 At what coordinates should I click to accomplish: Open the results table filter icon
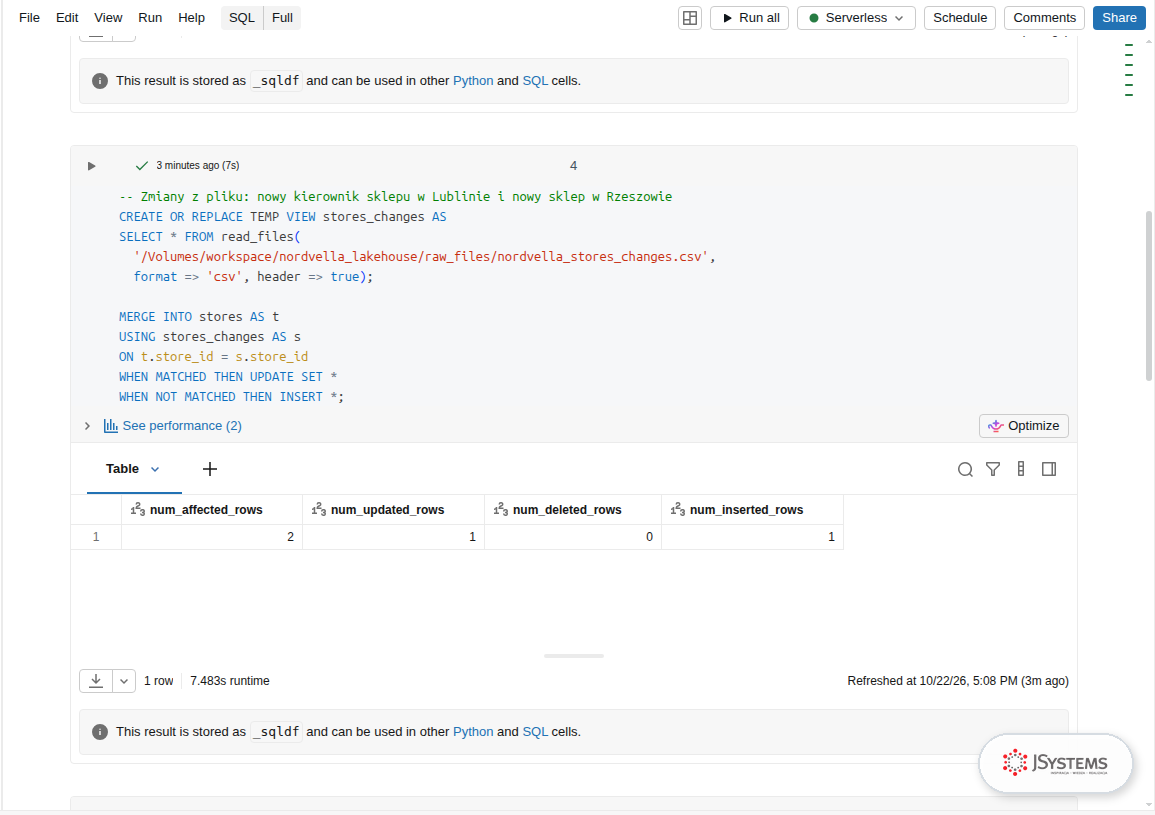tap(993, 469)
